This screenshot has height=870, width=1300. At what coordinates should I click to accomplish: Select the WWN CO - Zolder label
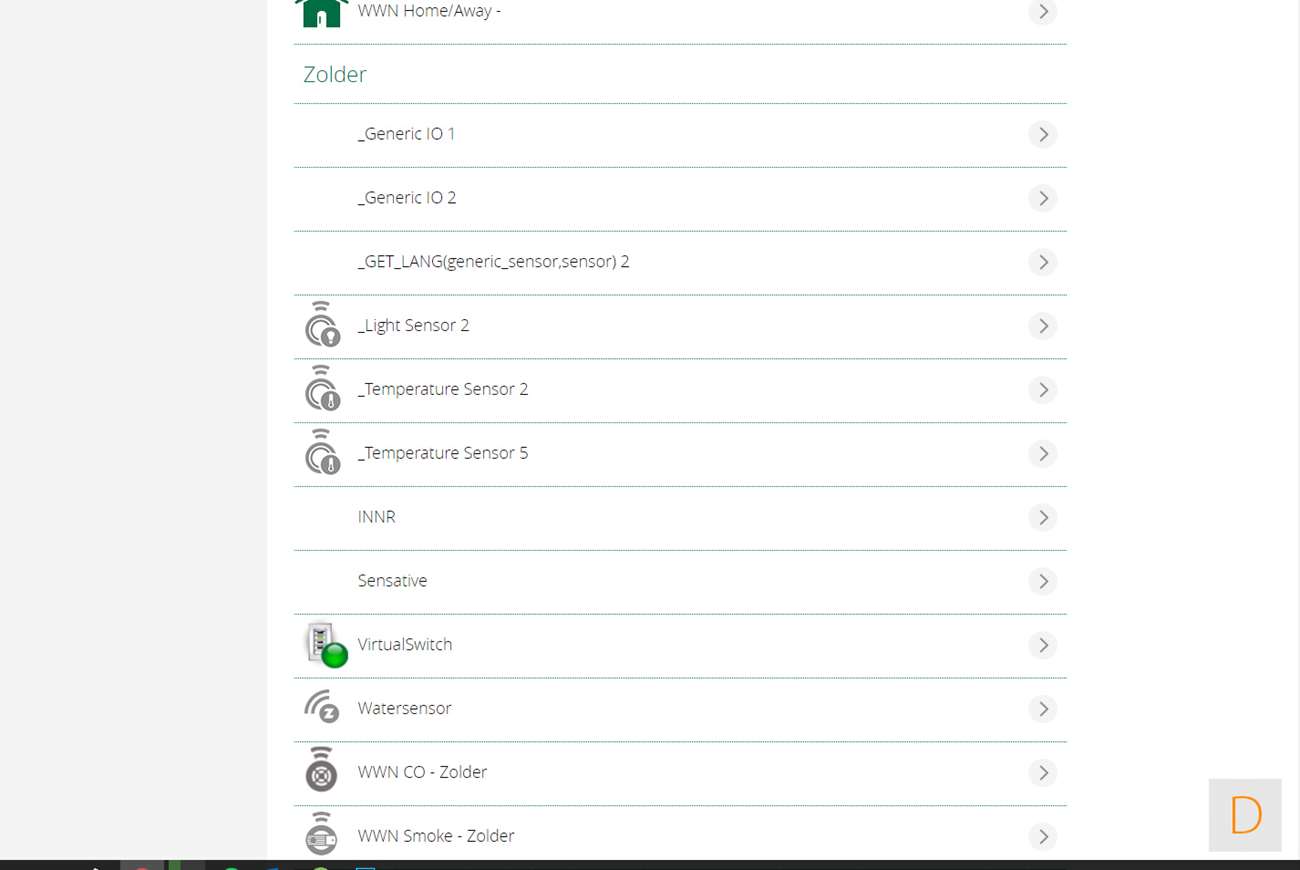pos(422,772)
